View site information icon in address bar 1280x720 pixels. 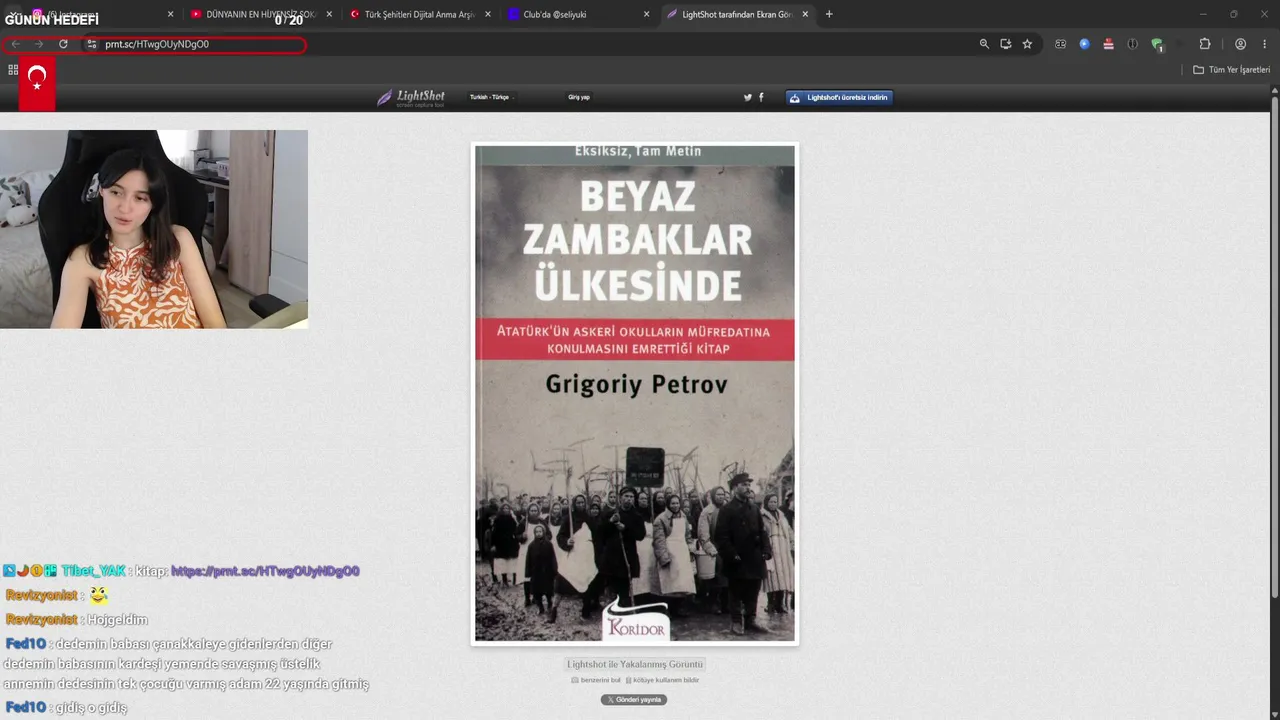pyautogui.click(x=91, y=44)
